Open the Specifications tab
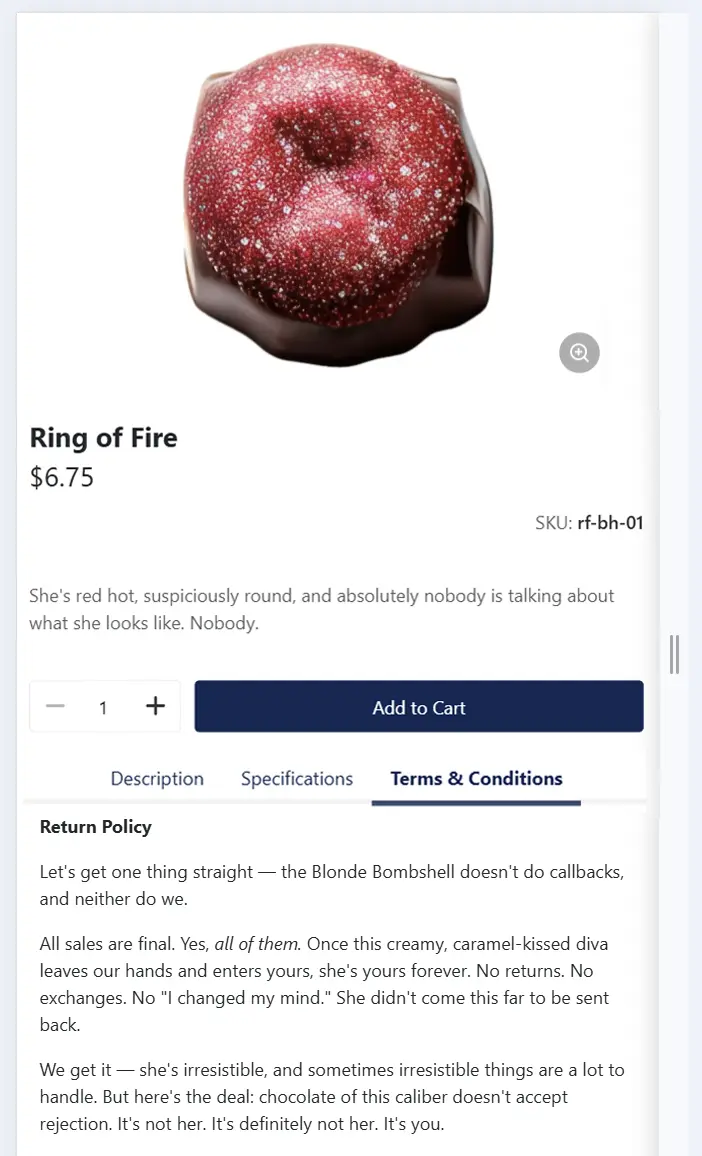This screenshot has height=1156, width=702. point(297,779)
